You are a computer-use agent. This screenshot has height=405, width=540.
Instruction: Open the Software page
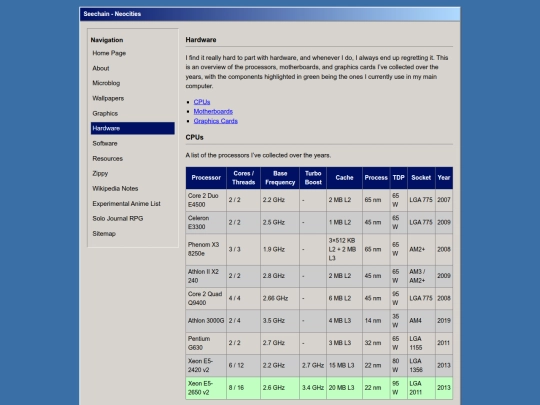click(x=133, y=143)
